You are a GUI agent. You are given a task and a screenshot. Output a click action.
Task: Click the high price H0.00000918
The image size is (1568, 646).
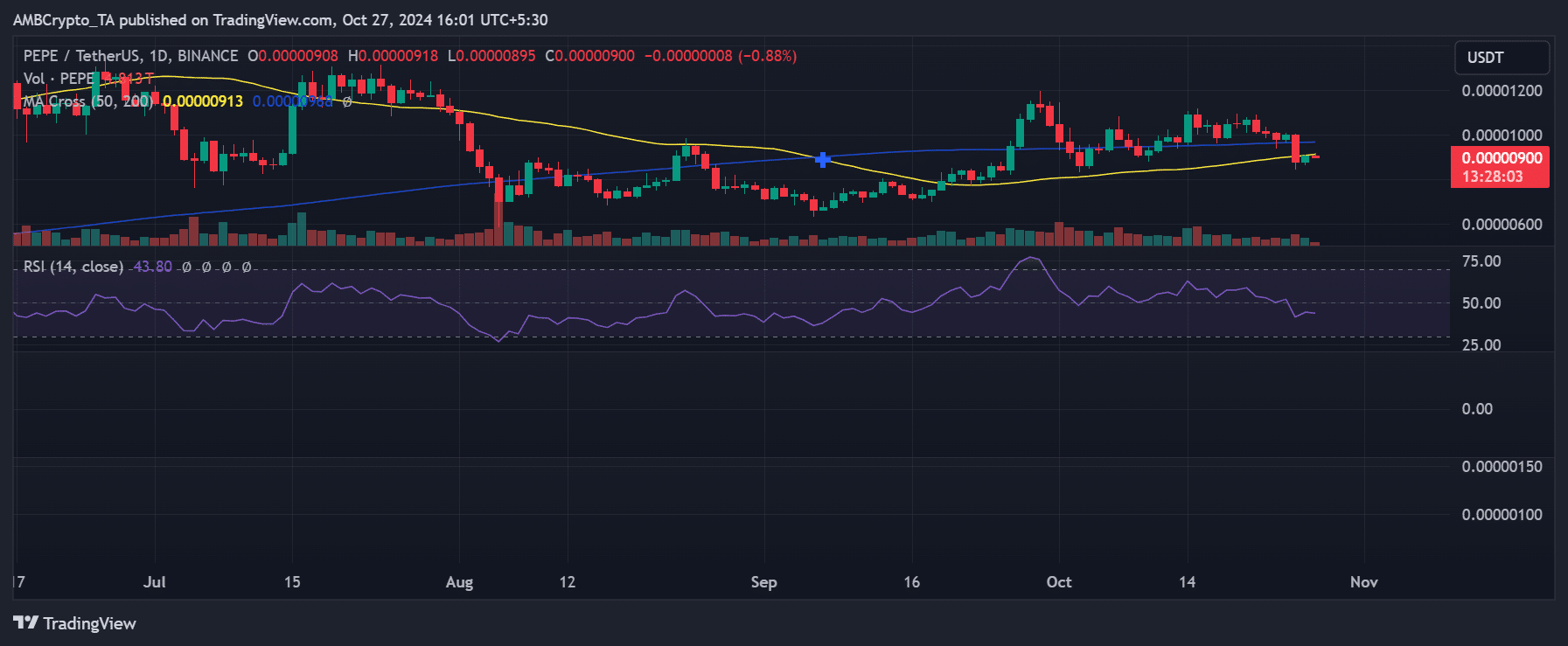394,56
